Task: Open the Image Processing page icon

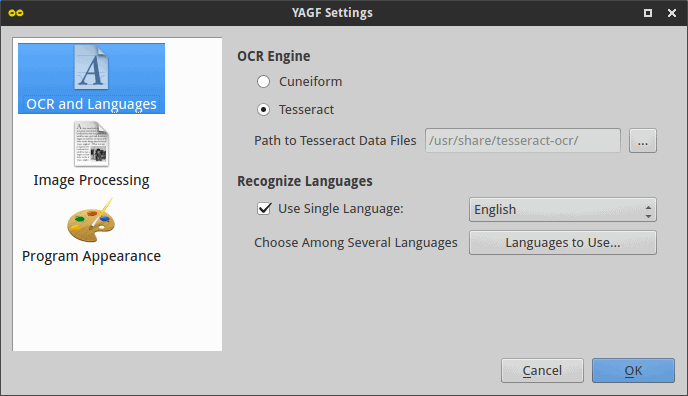Action: click(91, 144)
